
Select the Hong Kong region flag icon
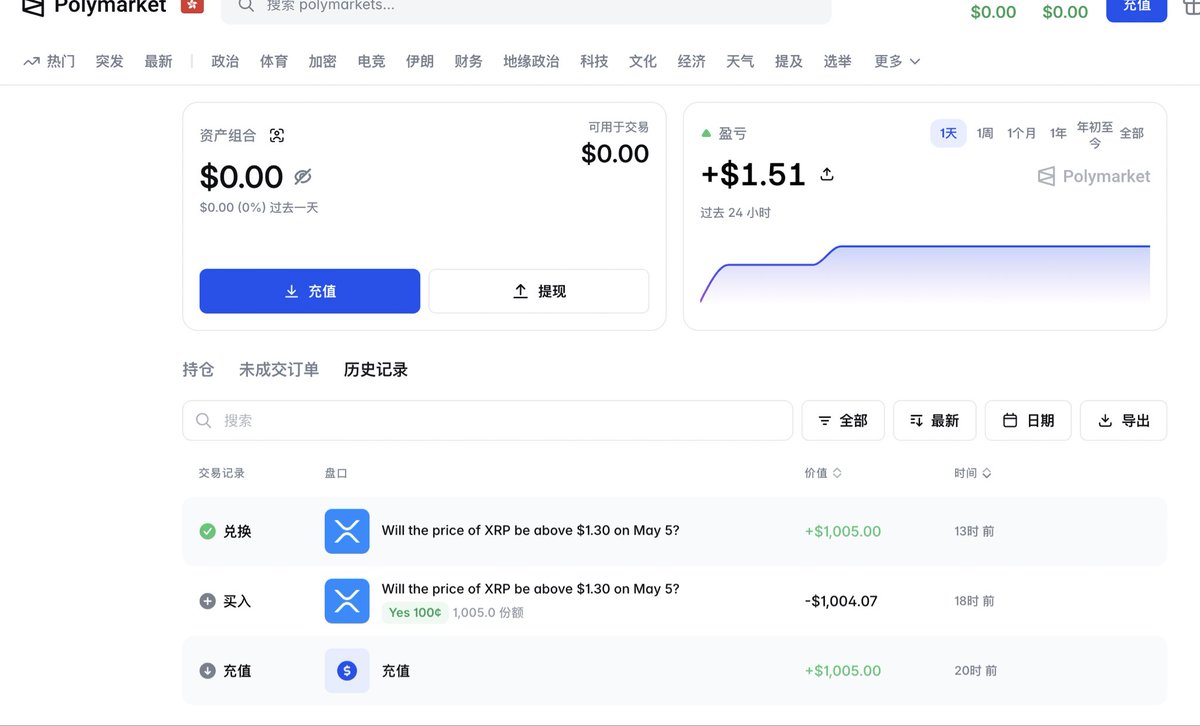point(192,5)
